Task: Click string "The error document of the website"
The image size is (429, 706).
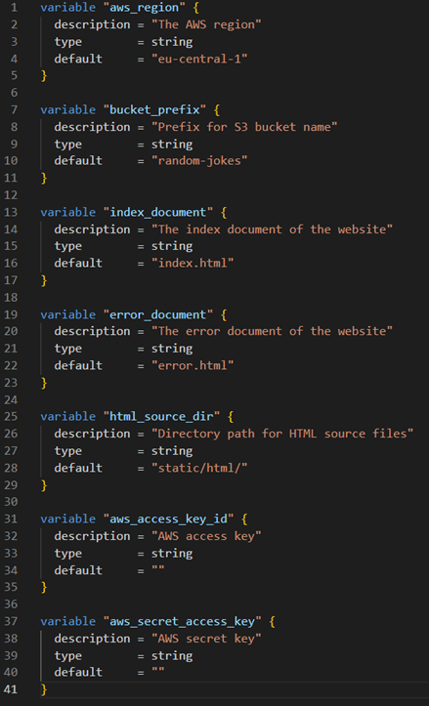Action: [x=272, y=331]
